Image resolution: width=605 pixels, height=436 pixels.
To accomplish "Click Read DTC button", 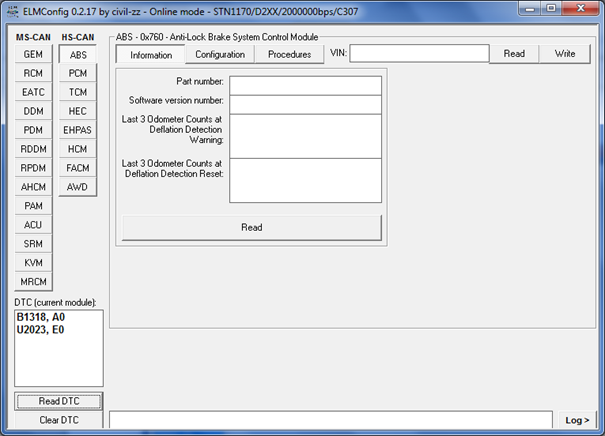I will [58, 401].
